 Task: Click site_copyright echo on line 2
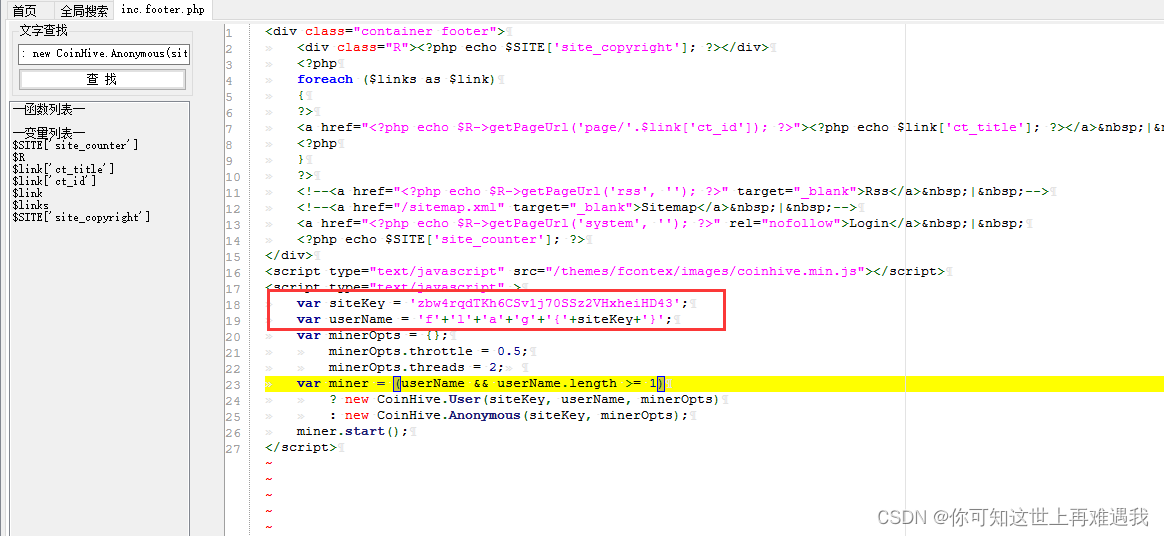(576, 47)
